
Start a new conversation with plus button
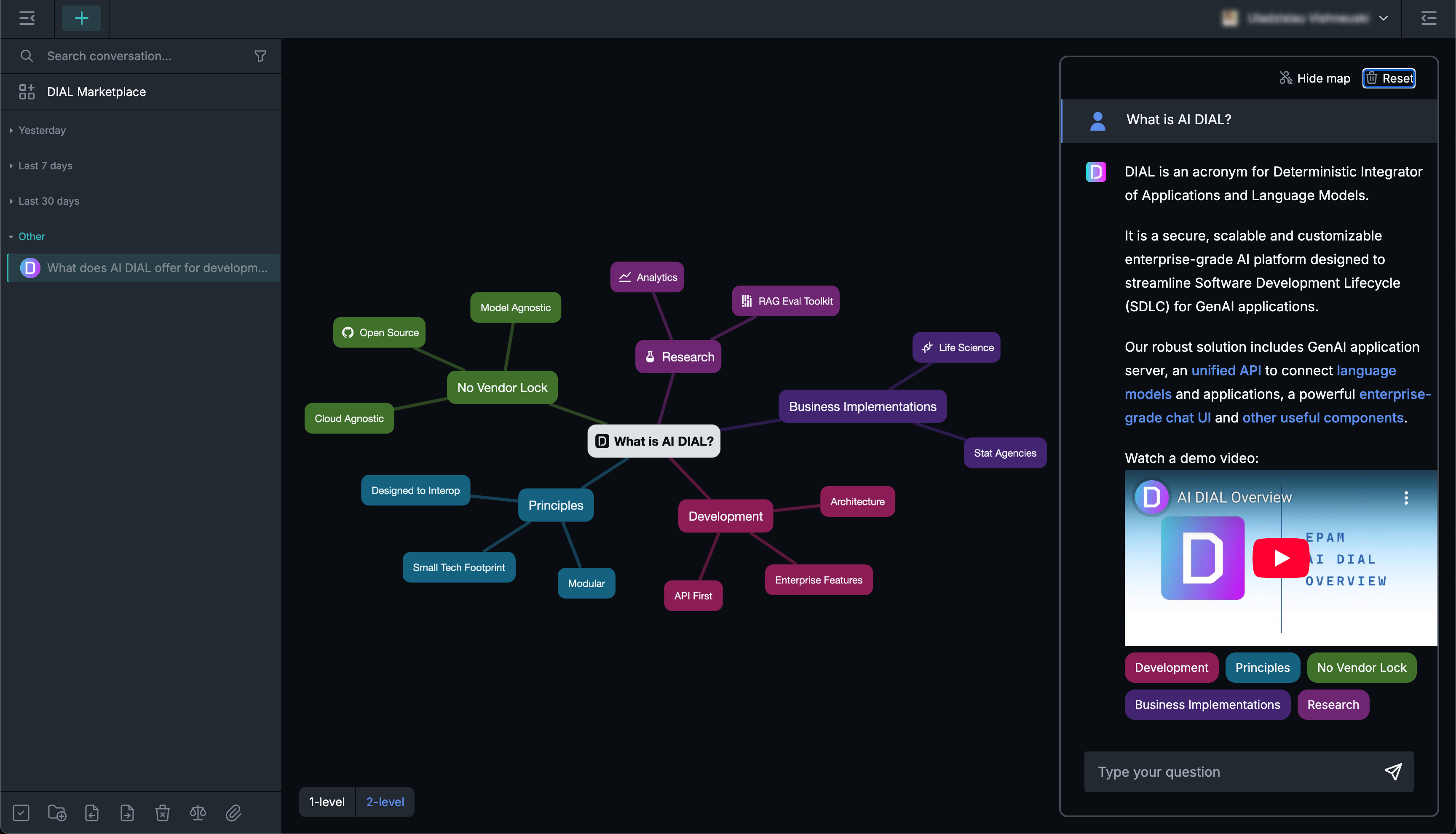(x=81, y=19)
